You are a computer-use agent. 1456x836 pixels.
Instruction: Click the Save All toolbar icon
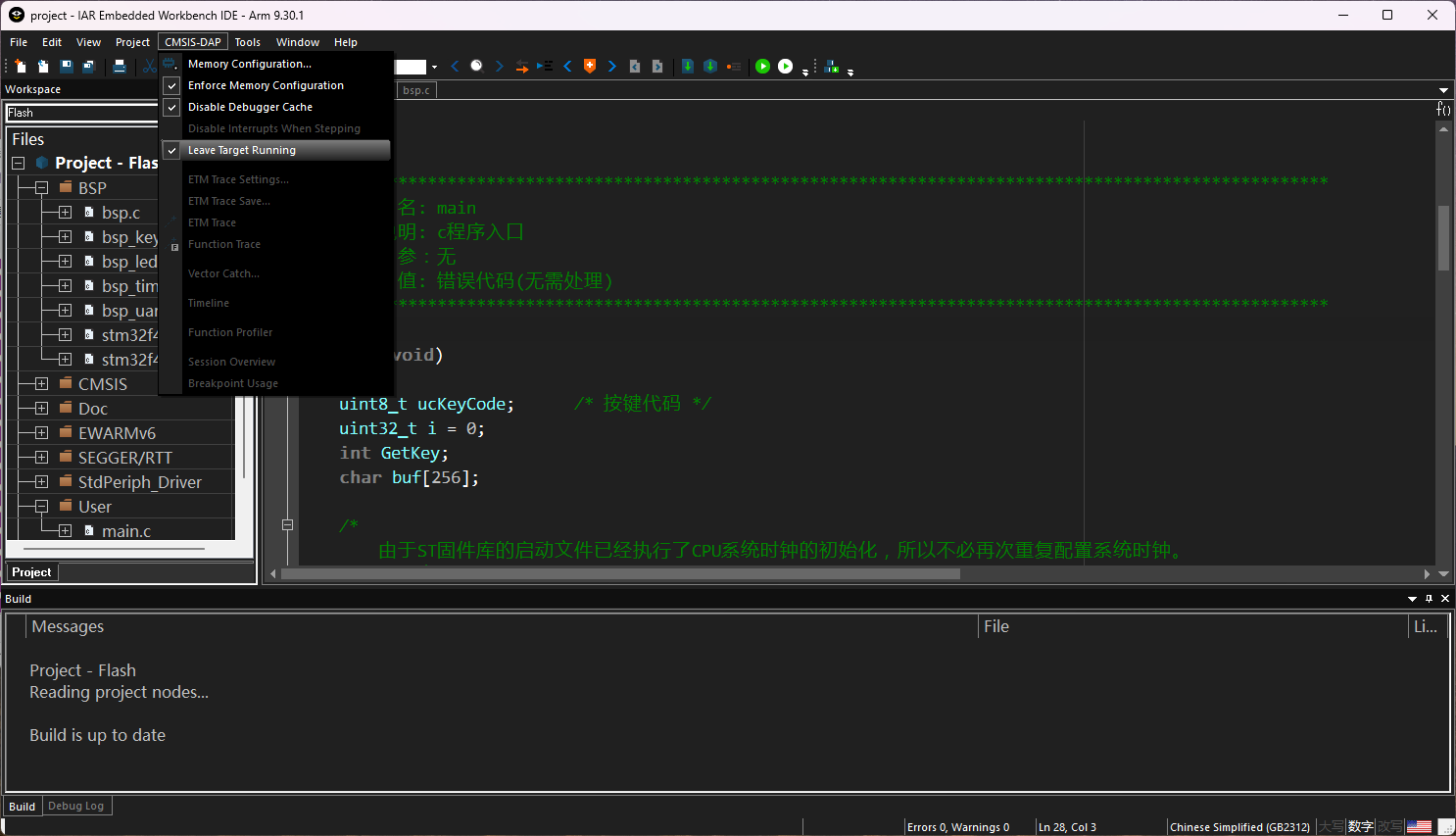coord(88,67)
